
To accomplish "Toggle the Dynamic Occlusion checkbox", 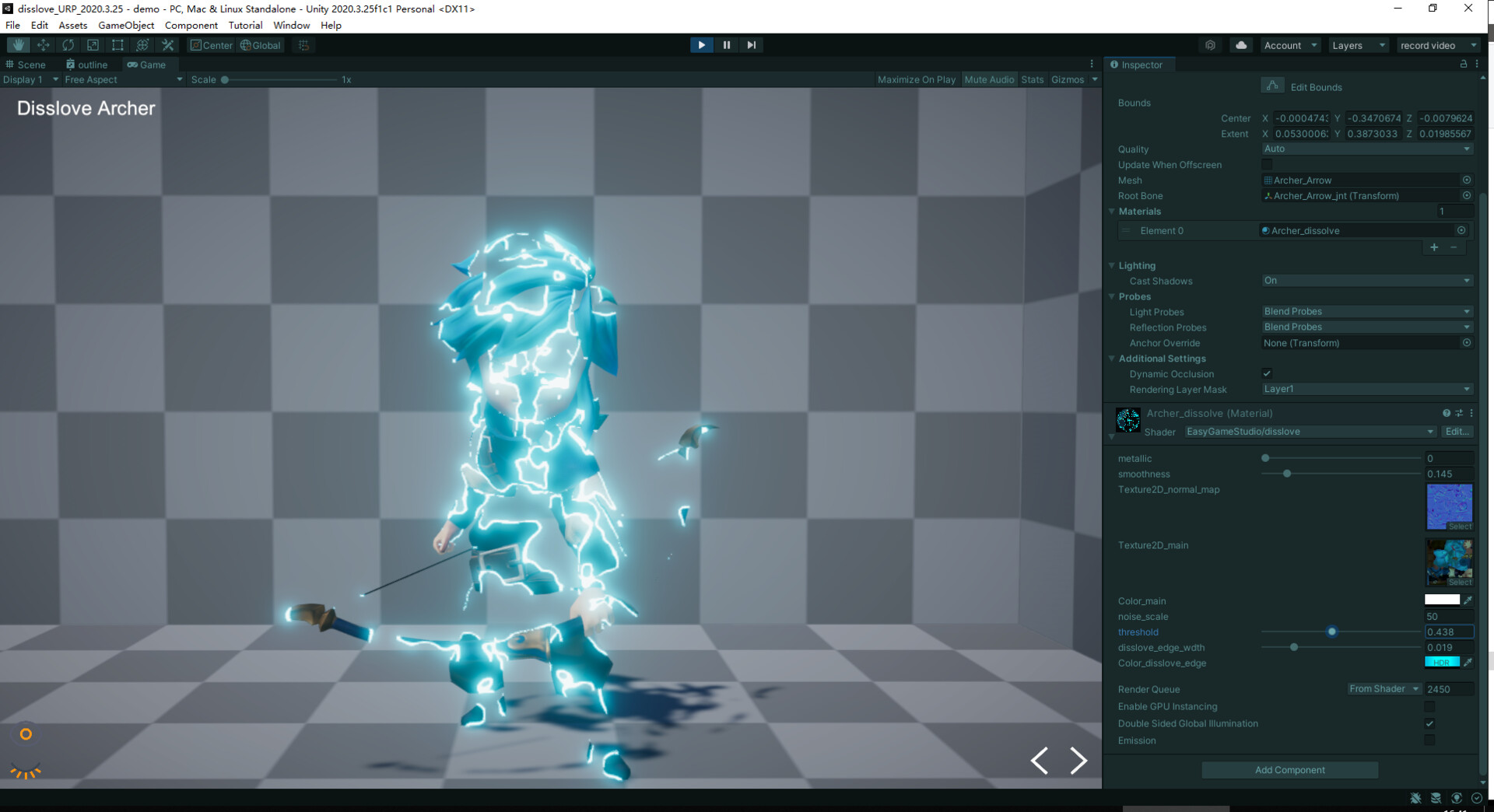I will (1268, 373).
